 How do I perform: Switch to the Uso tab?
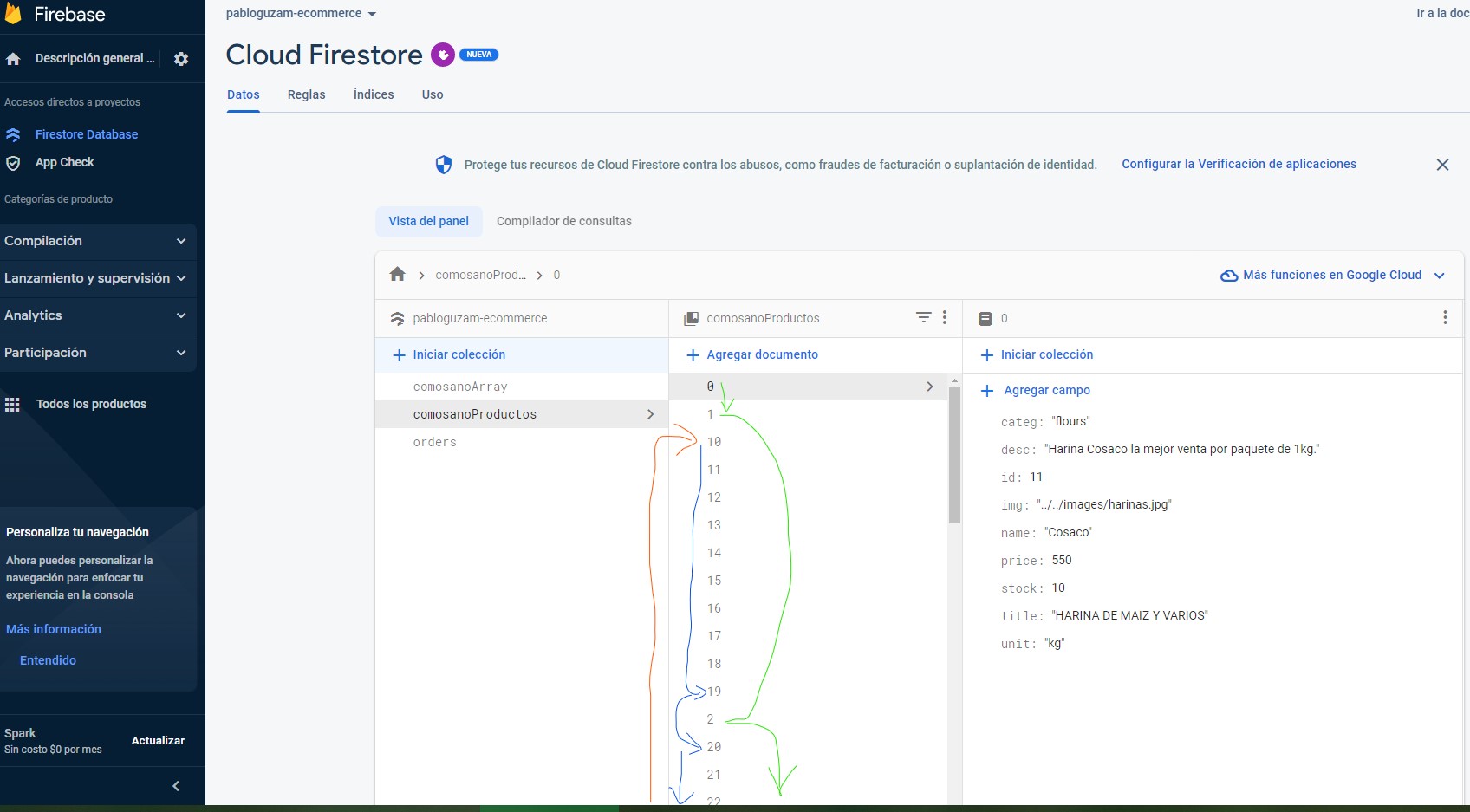[x=433, y=94]
